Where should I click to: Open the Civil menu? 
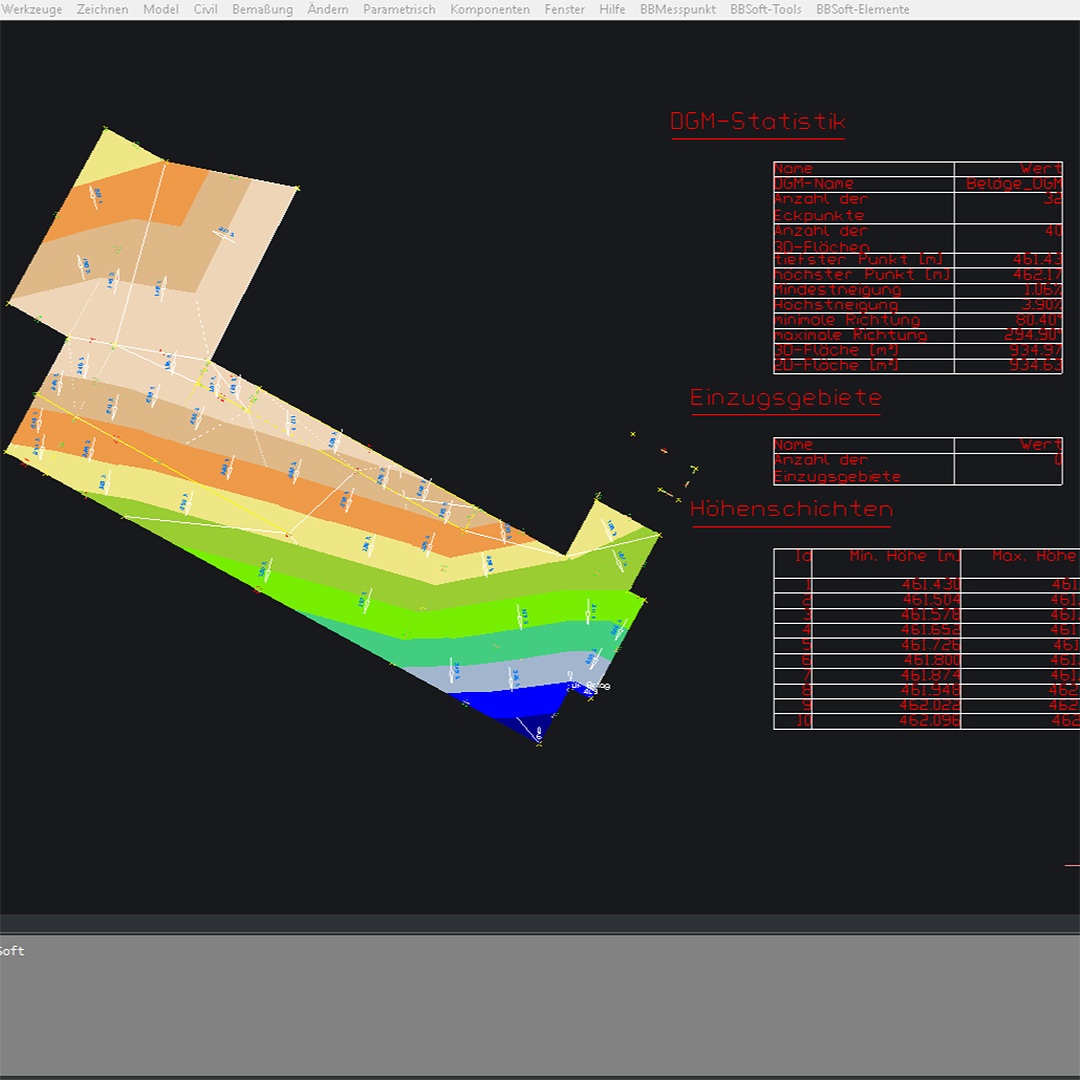(x=205, y=9)
